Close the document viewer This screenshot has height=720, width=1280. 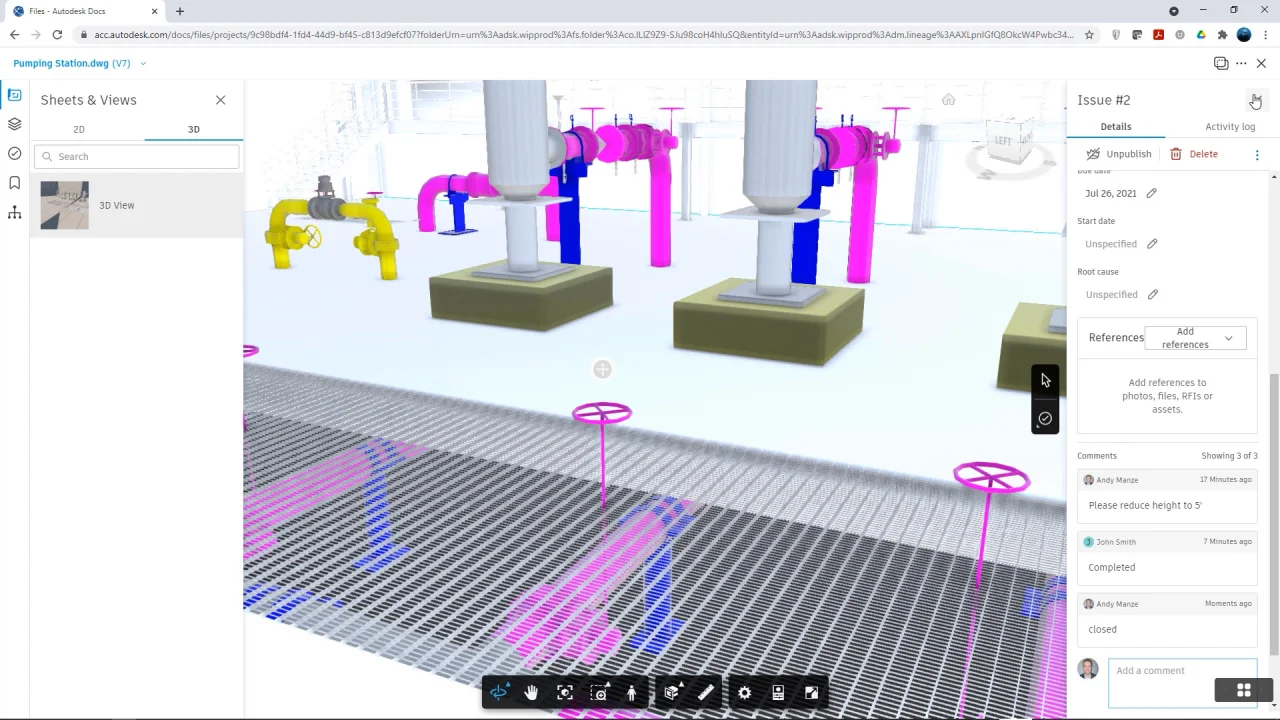click(x=1261, y=63)
